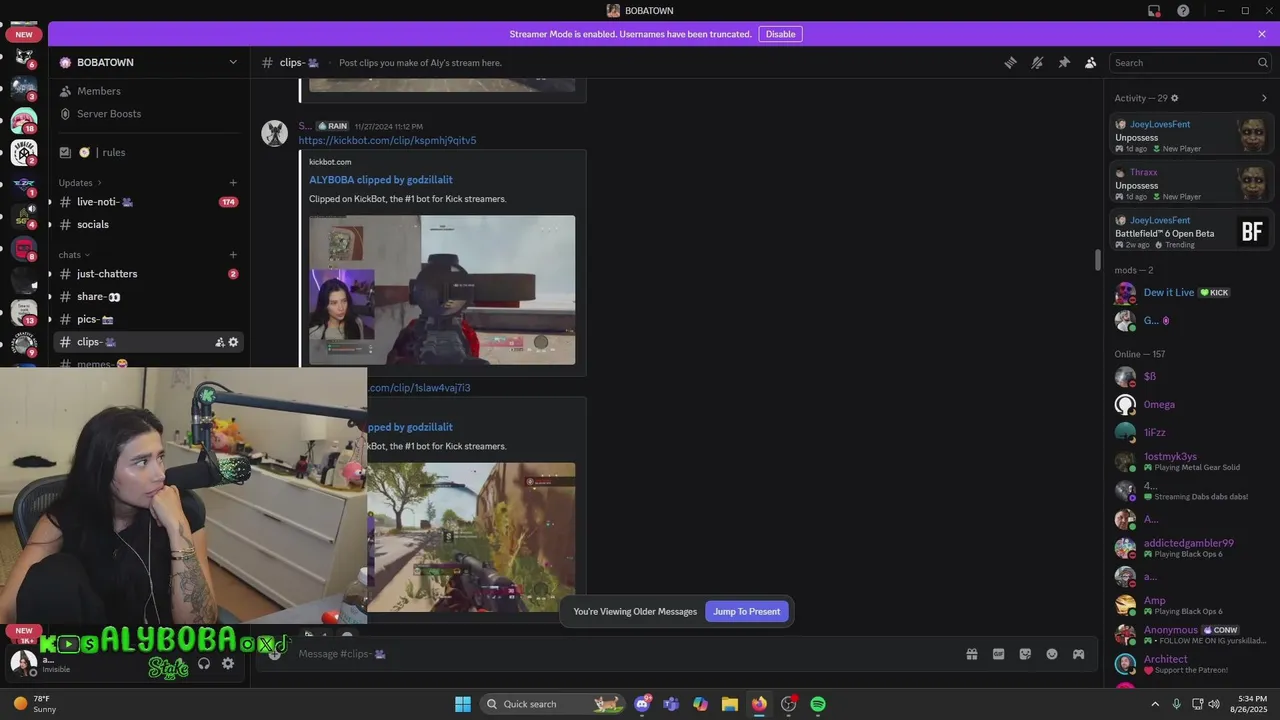Viewport: 1280px width, 720px height.
Task: Expand the BOBATOWN server menu
Action: tap(150, 62)
